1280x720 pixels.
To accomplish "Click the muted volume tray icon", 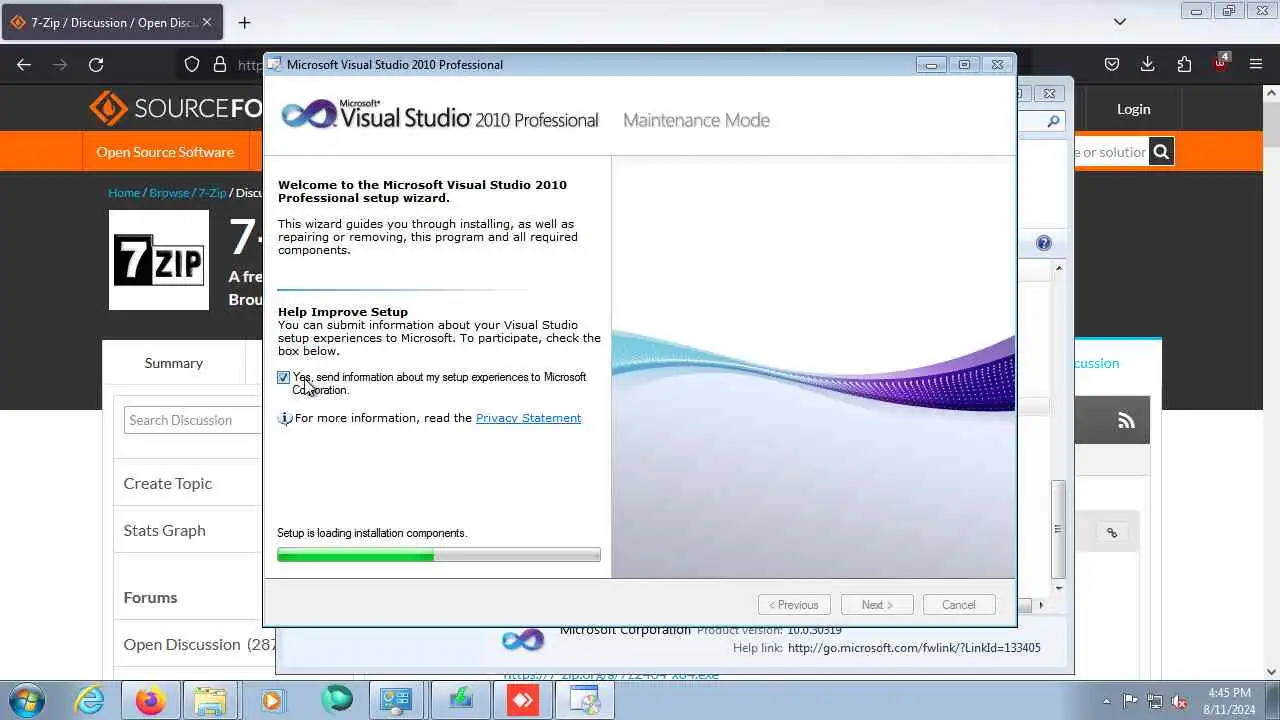I will (1180, 701).
